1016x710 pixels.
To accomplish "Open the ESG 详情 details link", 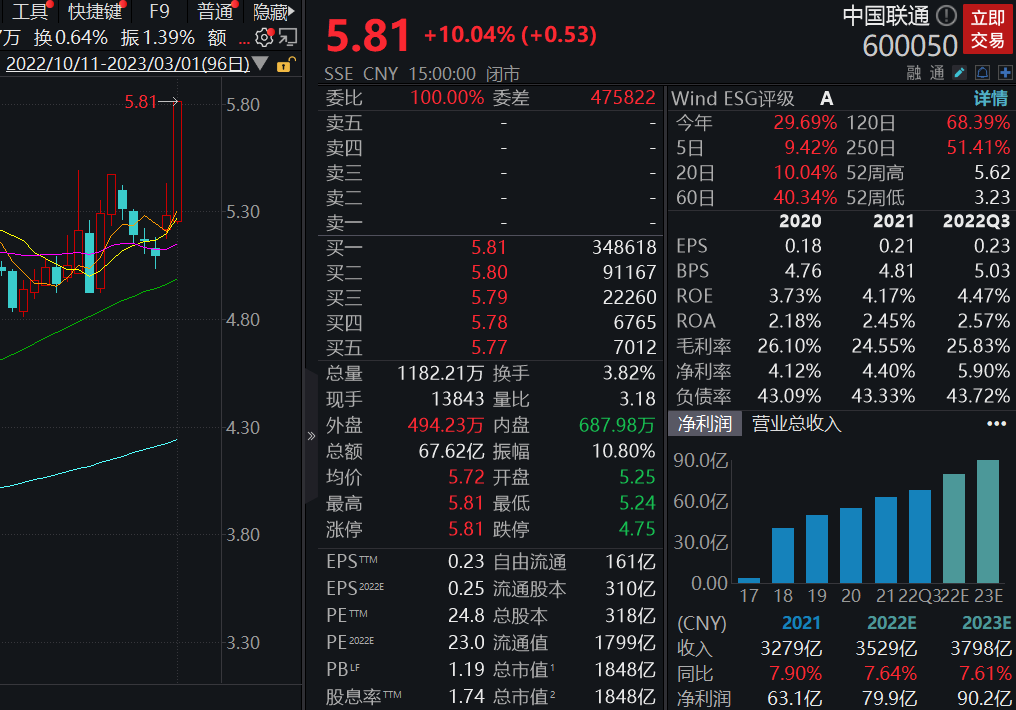I will click(991, 98).
